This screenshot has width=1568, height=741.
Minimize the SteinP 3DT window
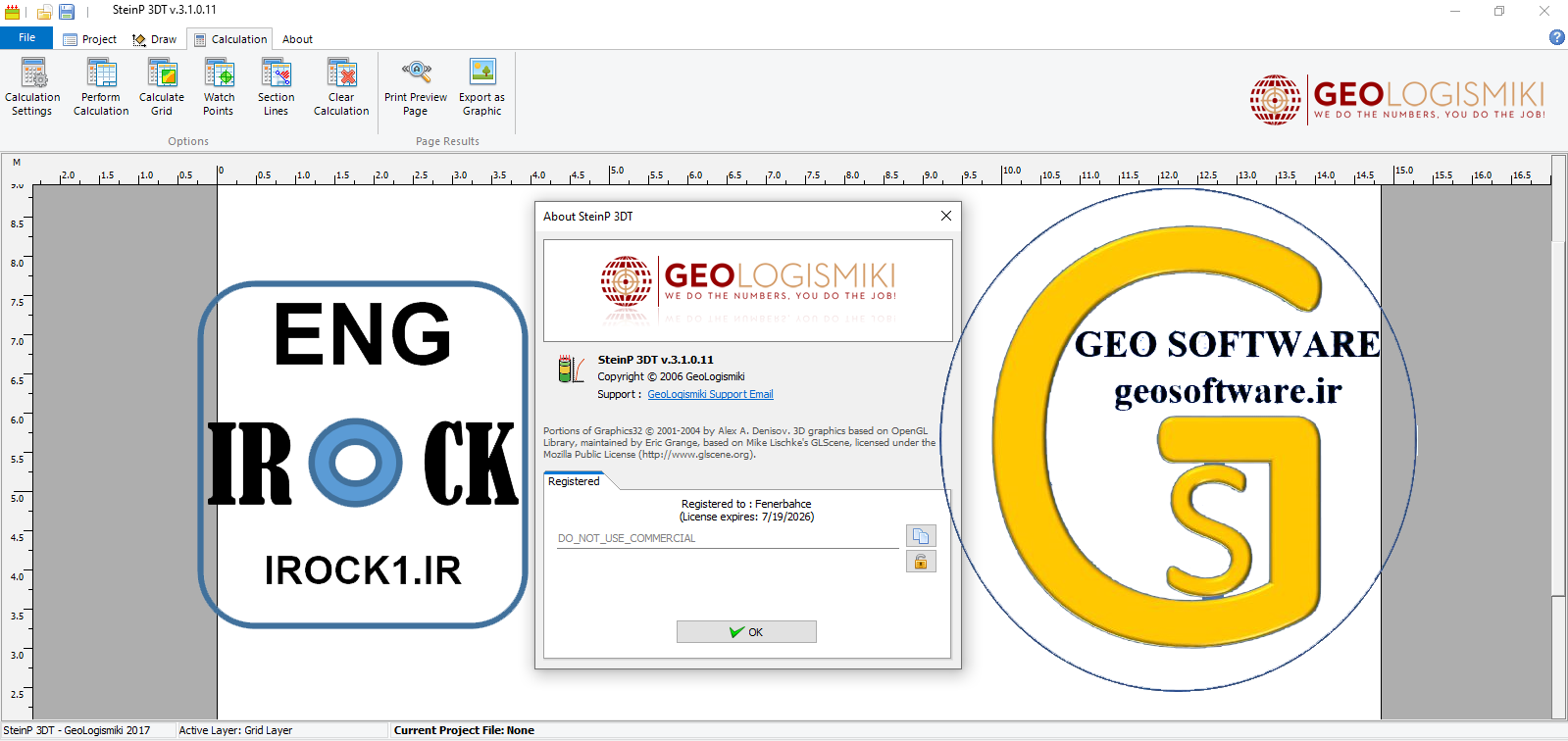pyautogui.click(x=1455, y=11)
